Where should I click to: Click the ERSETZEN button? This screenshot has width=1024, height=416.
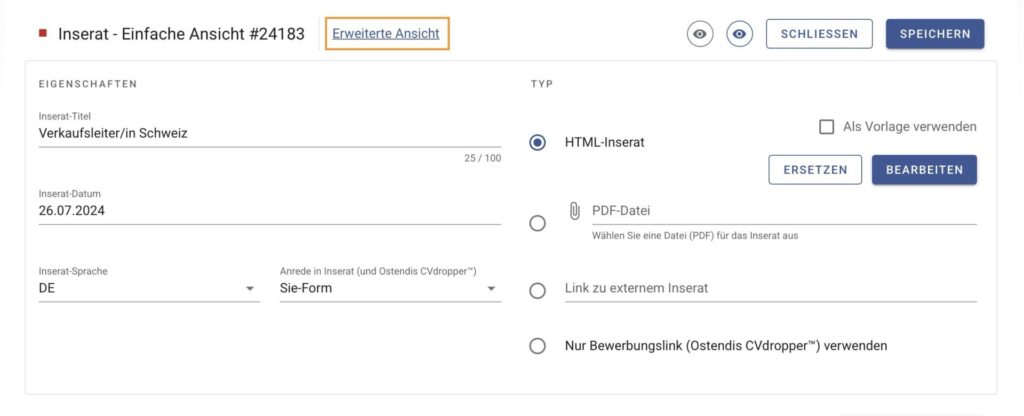pyautogui.click(x=815, y=170)
